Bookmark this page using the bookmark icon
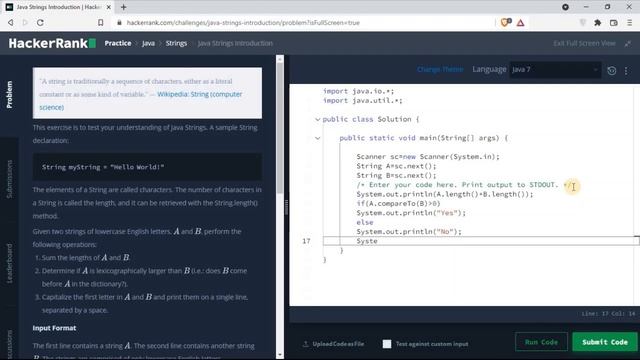 (100, 23)
